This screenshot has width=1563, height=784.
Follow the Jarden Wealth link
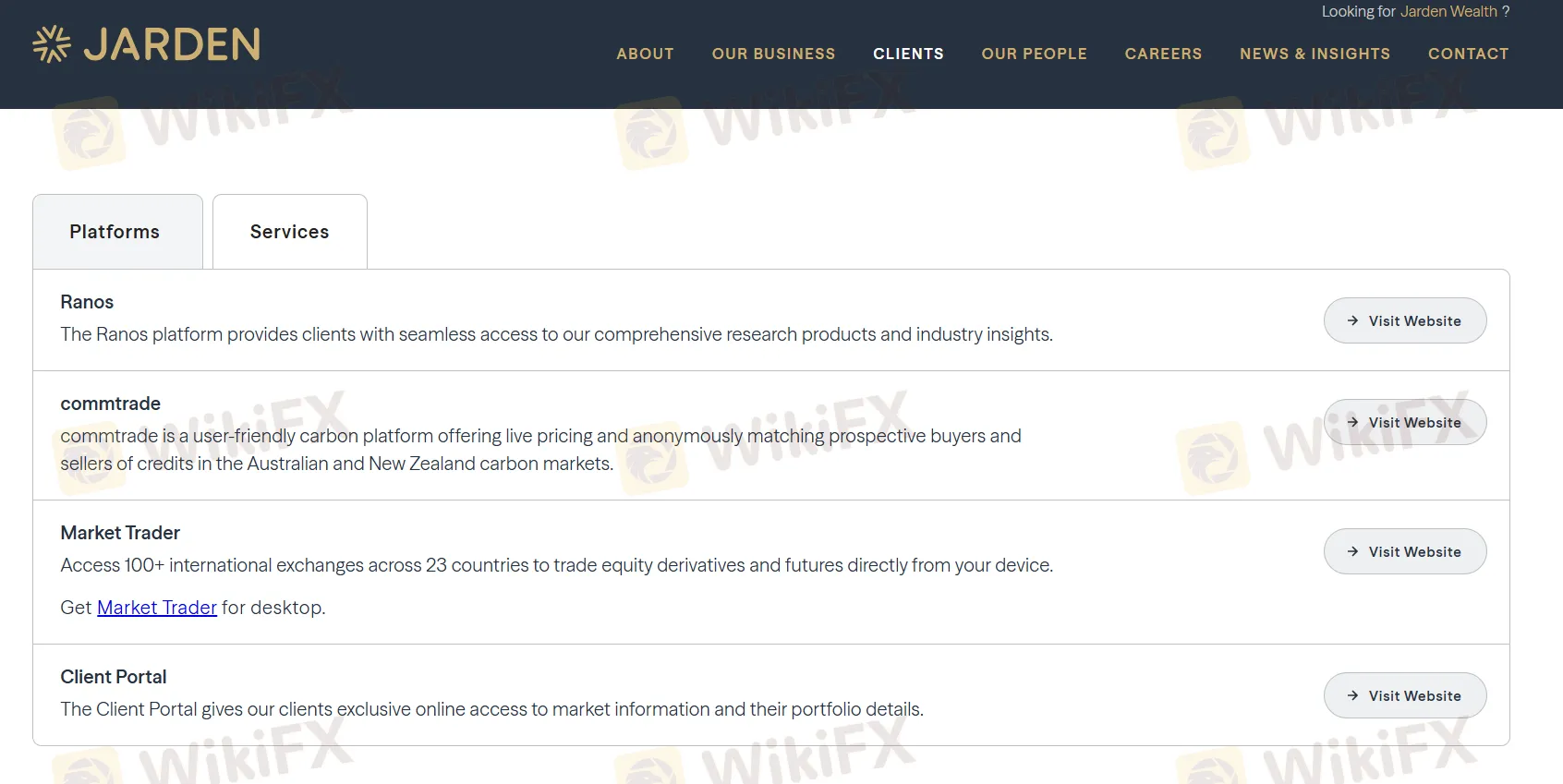1448,11
